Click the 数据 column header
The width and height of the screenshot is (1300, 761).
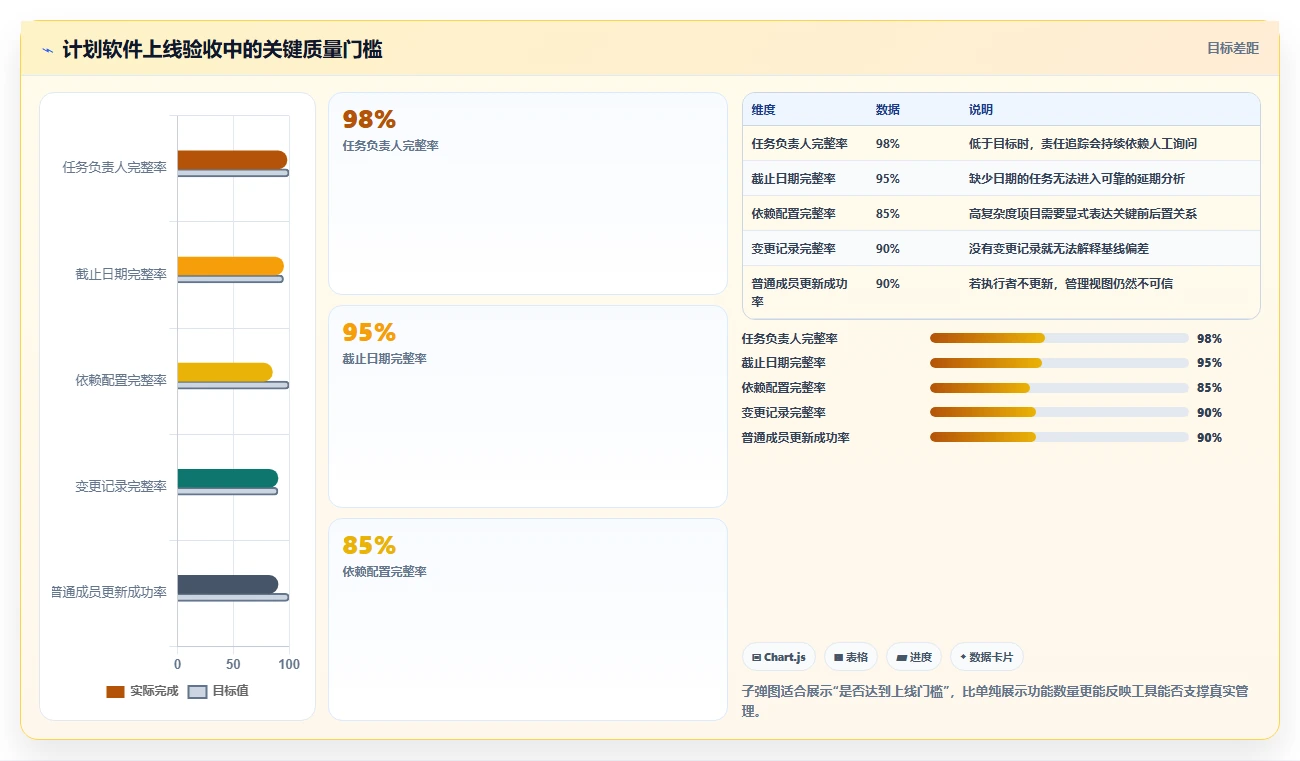(888, 110)
